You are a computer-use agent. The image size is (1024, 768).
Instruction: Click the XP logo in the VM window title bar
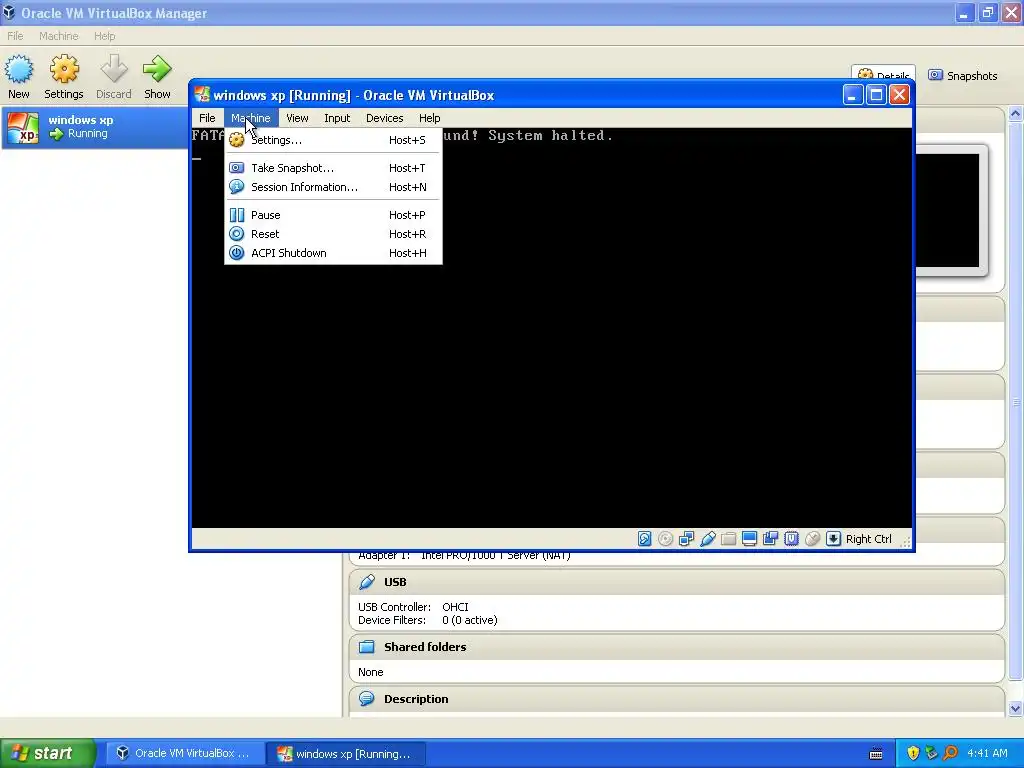(202, 95)
